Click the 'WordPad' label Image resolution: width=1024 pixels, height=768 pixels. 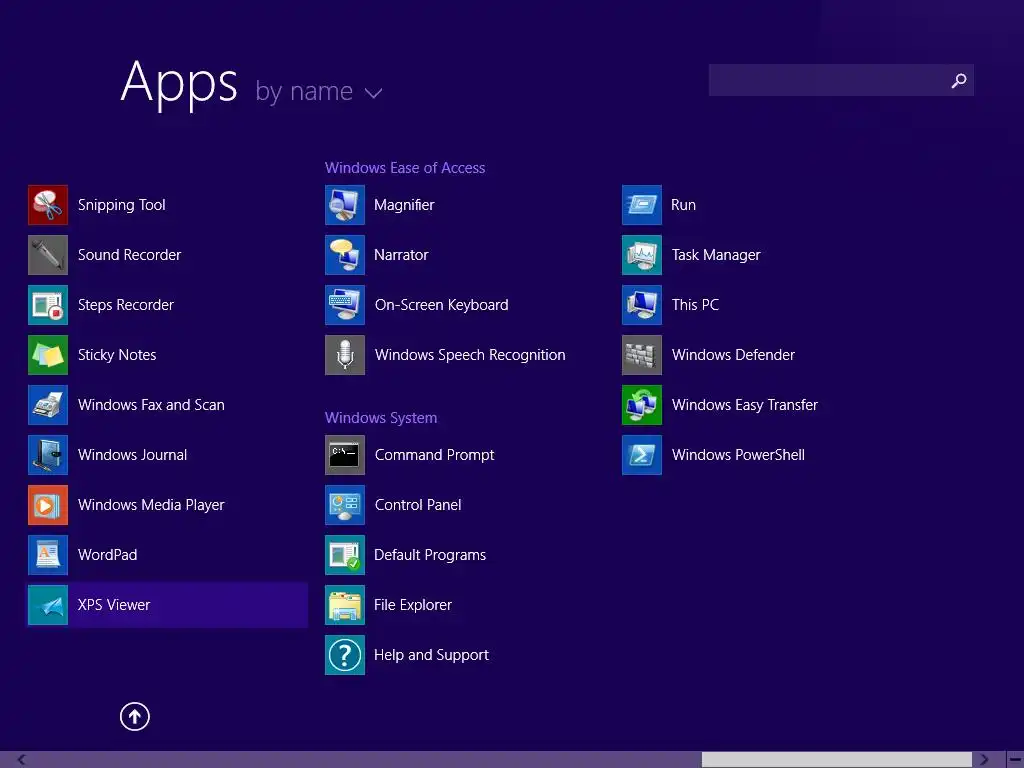[x=107, y=555]
